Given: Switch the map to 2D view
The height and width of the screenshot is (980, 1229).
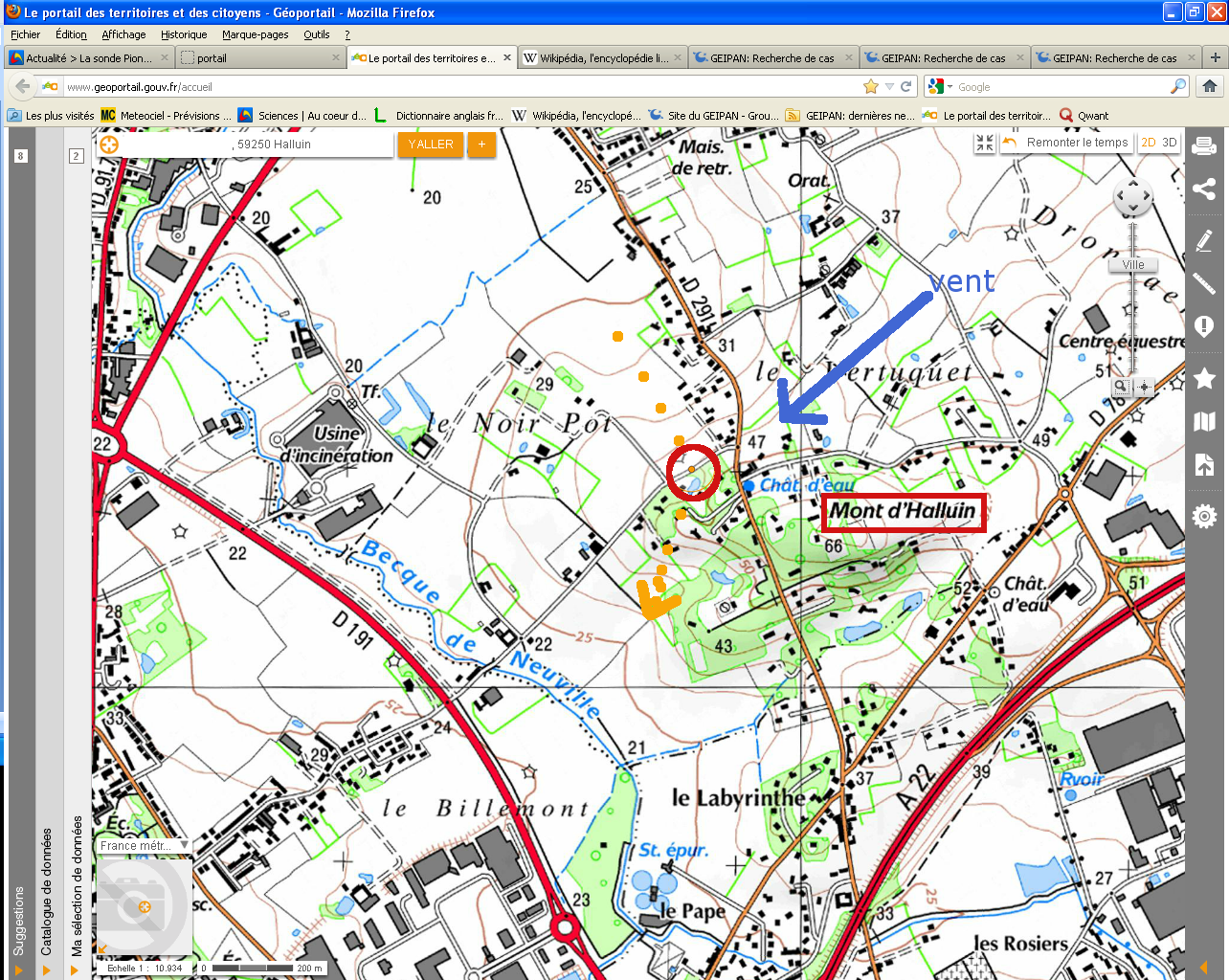Looking at the screenshot, I should (x=1149, y=143).
